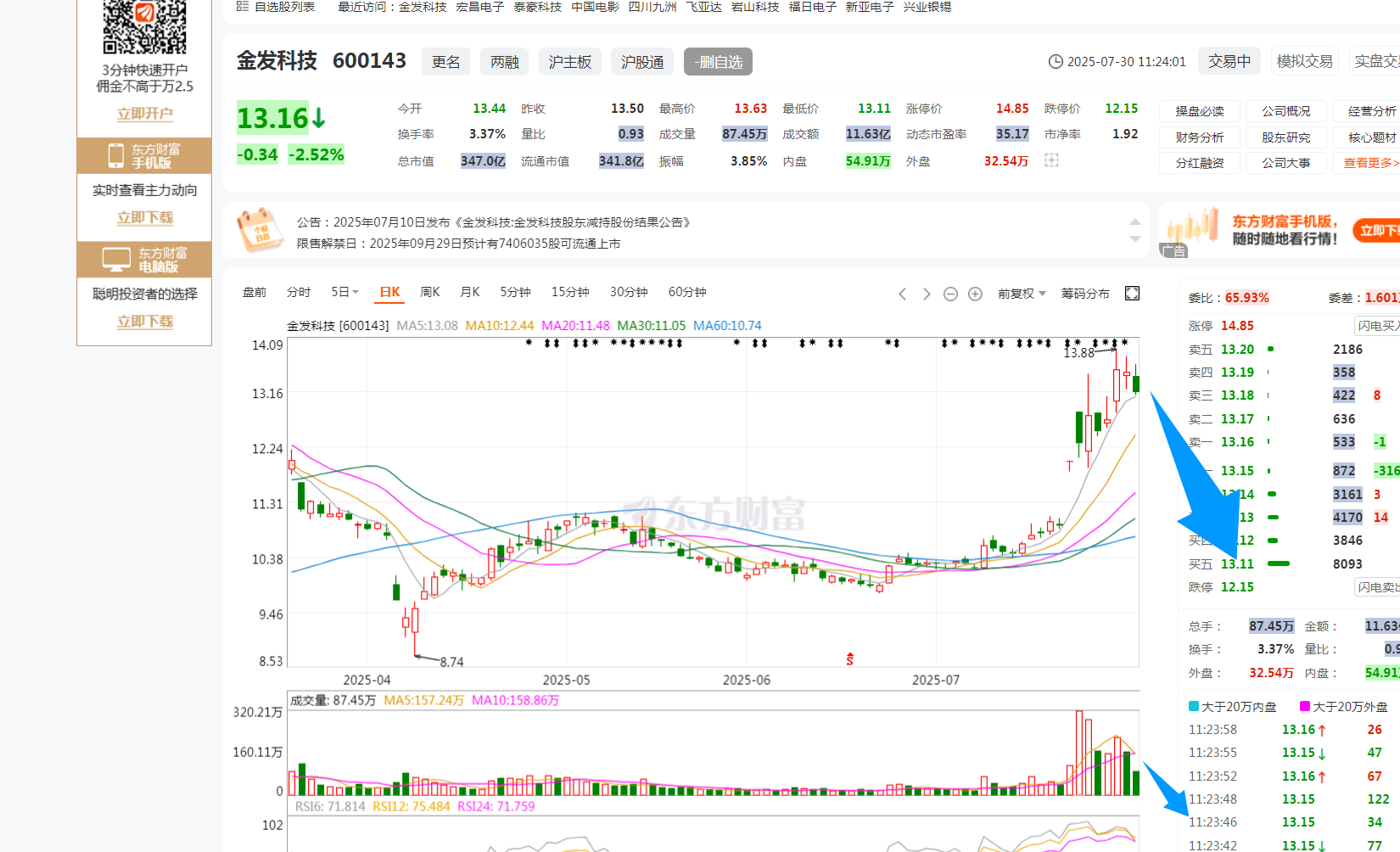Open the 公司概况 link
This screenshot has height=852, width=1400.
1285,111
